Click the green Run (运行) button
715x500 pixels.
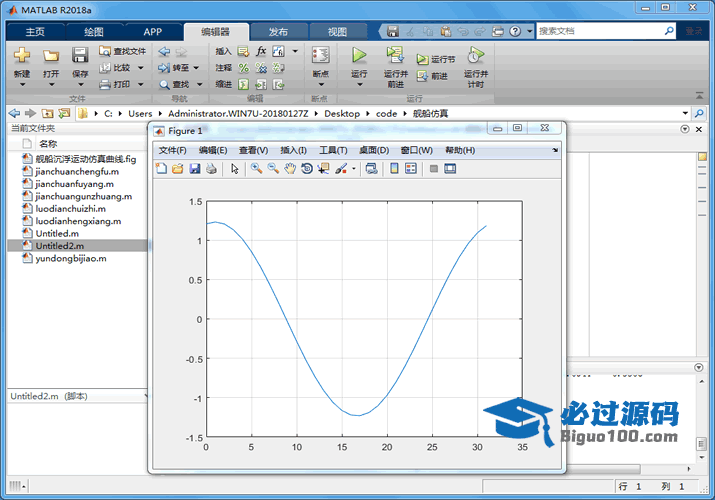click(x=359, y=56)
